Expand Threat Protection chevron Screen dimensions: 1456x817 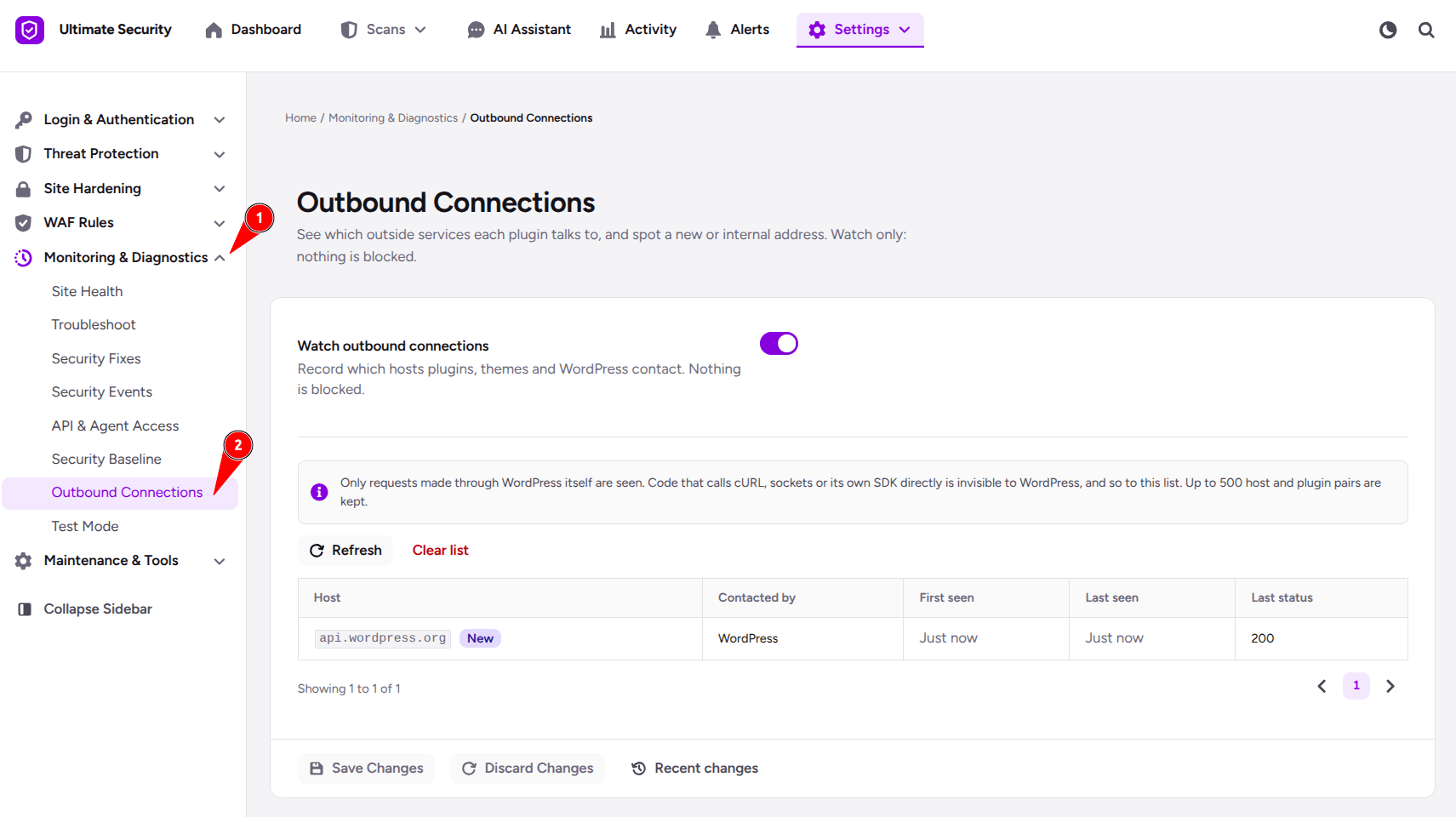point(220,154)
